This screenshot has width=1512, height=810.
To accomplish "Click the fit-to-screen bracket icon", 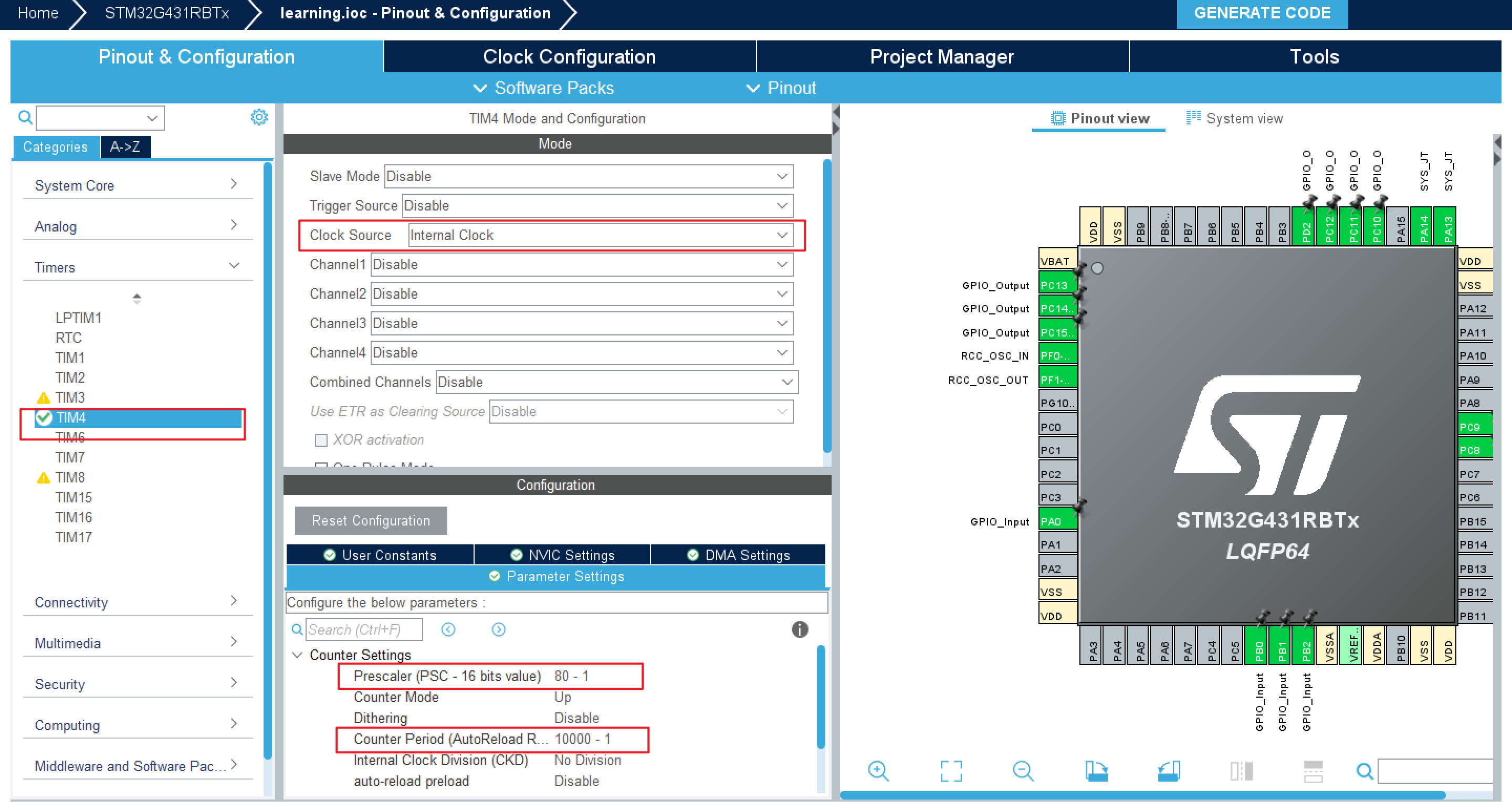I will pyautogui.click(x=951, y=771).
